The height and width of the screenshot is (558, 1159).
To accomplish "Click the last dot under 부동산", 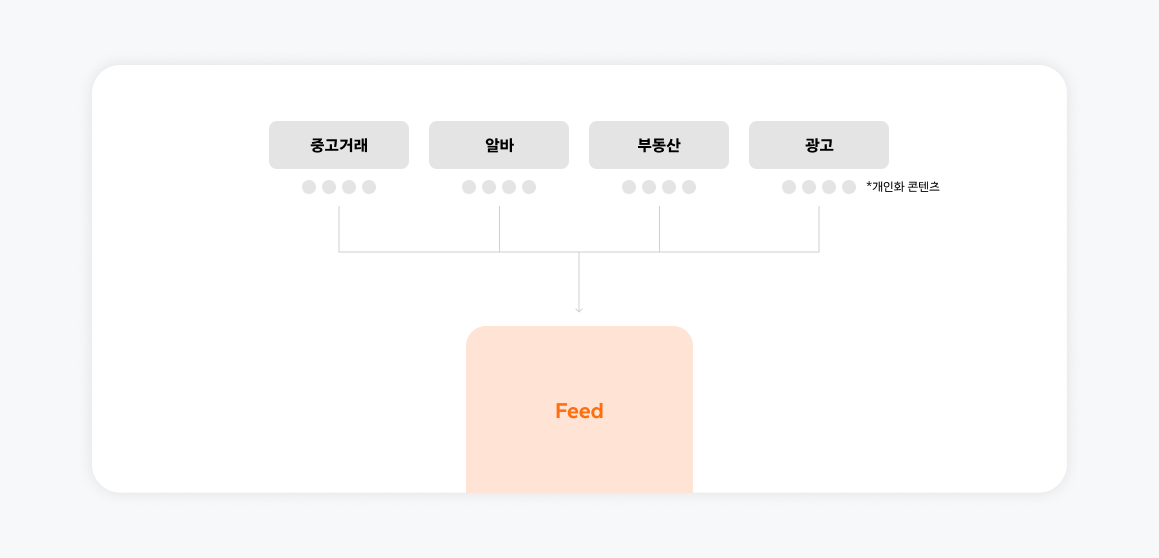I will 689,187.
